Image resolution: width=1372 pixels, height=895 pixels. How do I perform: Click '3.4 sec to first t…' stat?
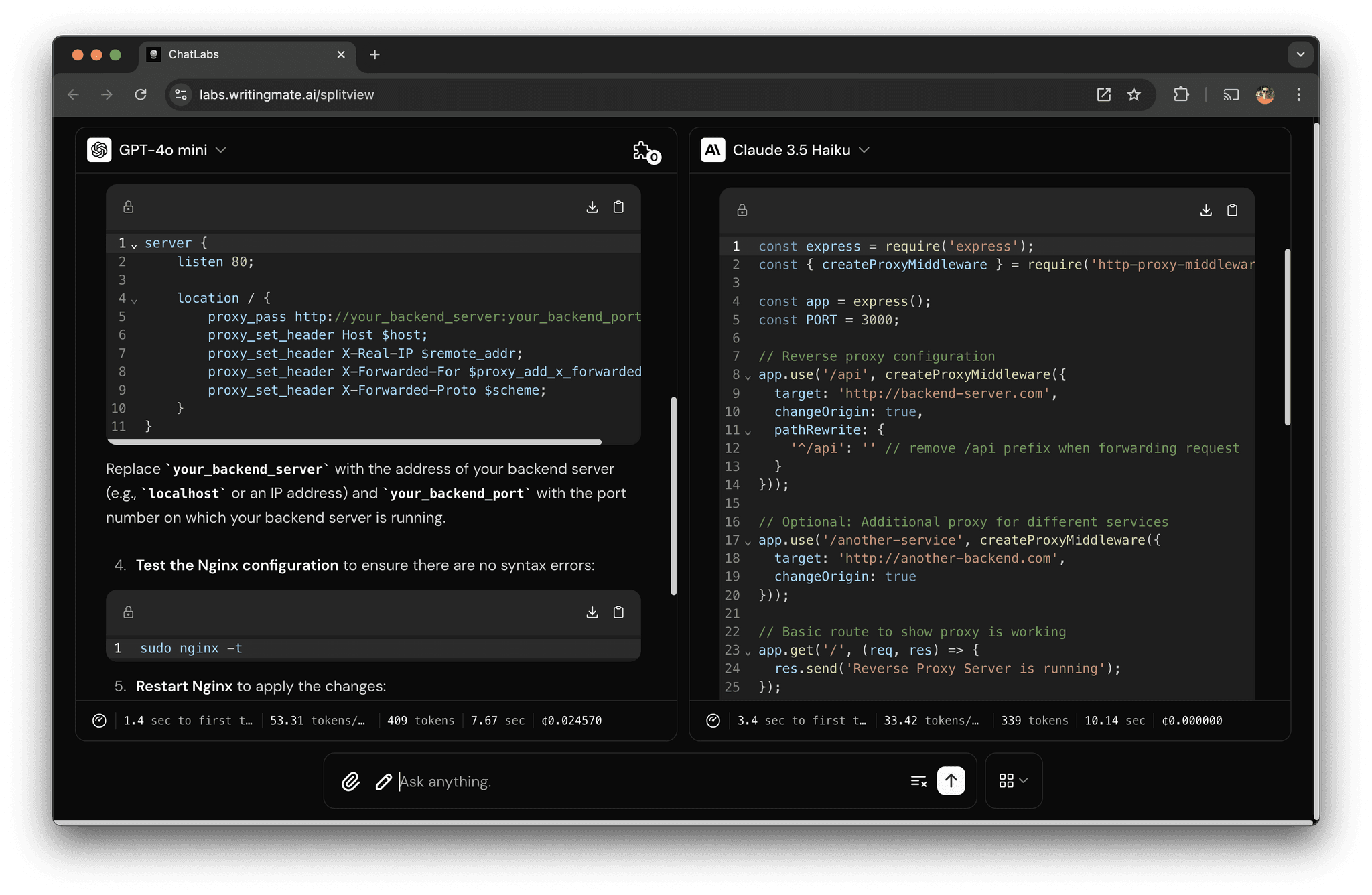[802, 721]
